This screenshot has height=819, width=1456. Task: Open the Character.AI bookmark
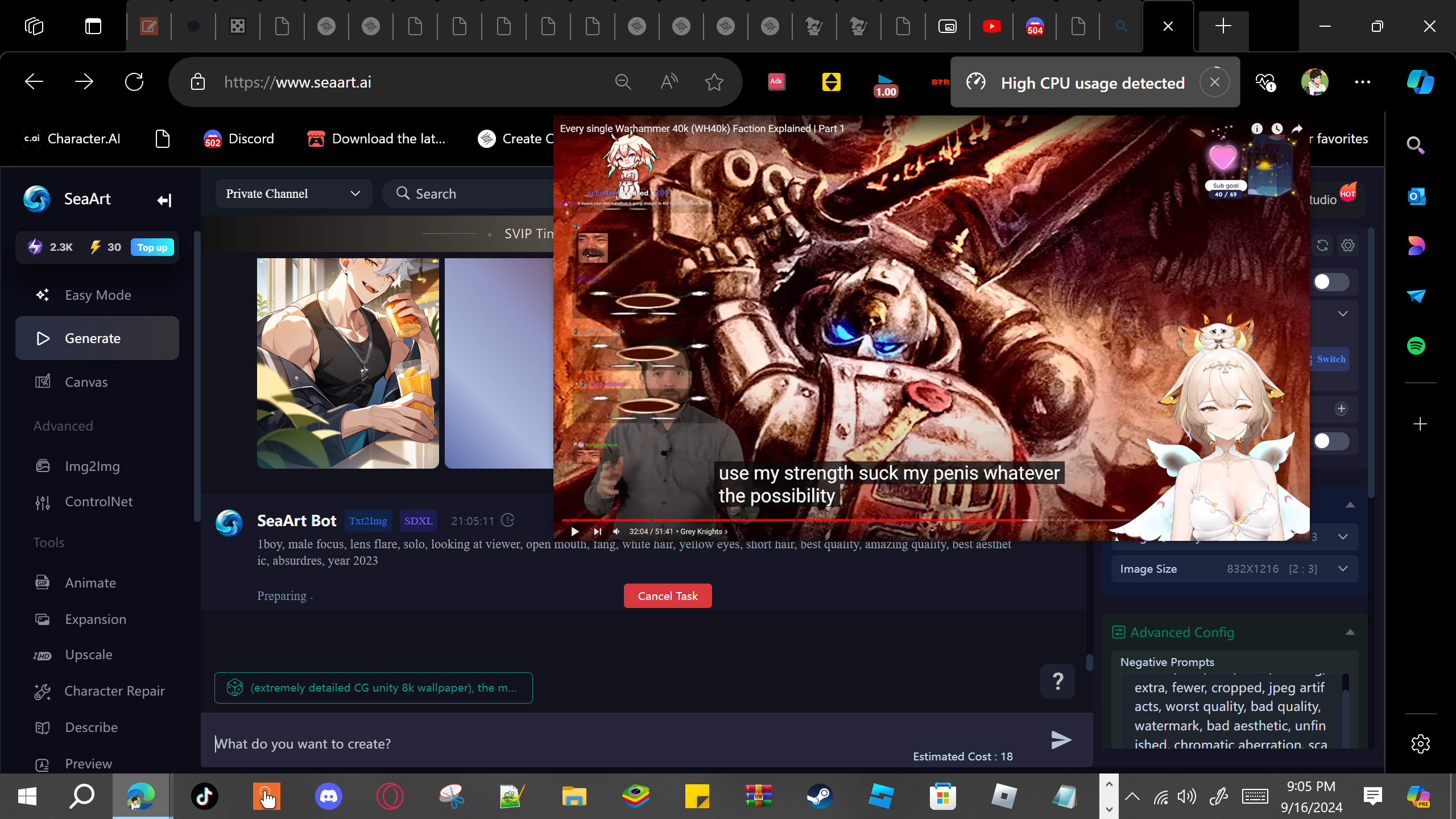click(72, 139)
